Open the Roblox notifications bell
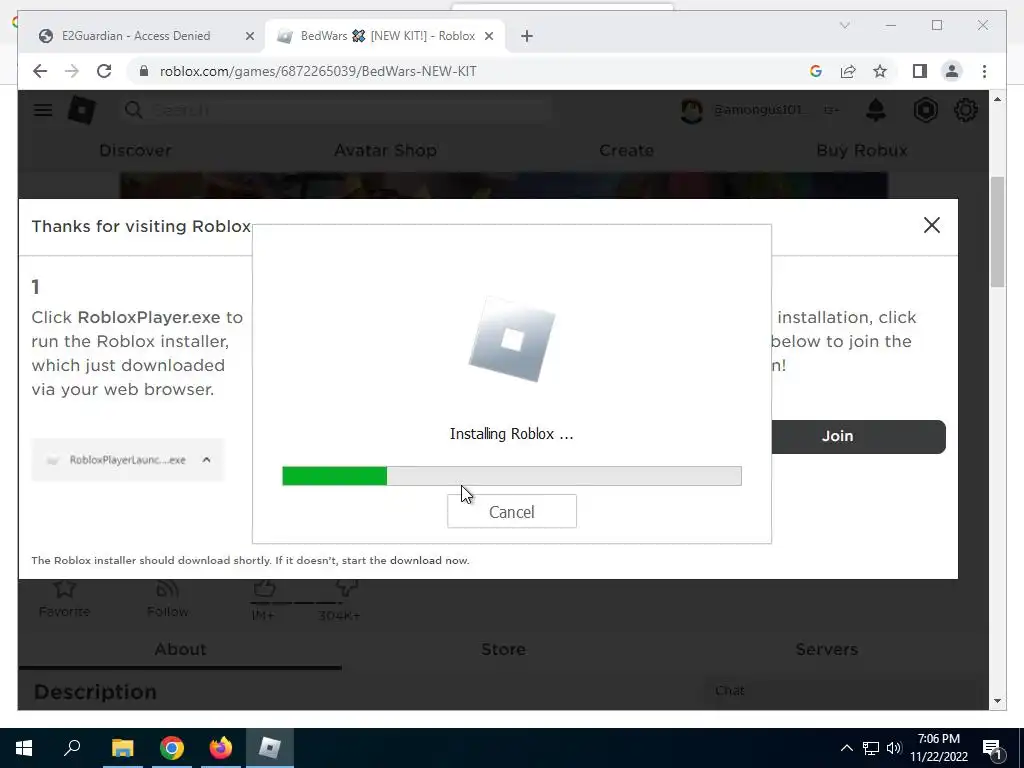The height and width of the screenshot is (768, 1024). 876,110
